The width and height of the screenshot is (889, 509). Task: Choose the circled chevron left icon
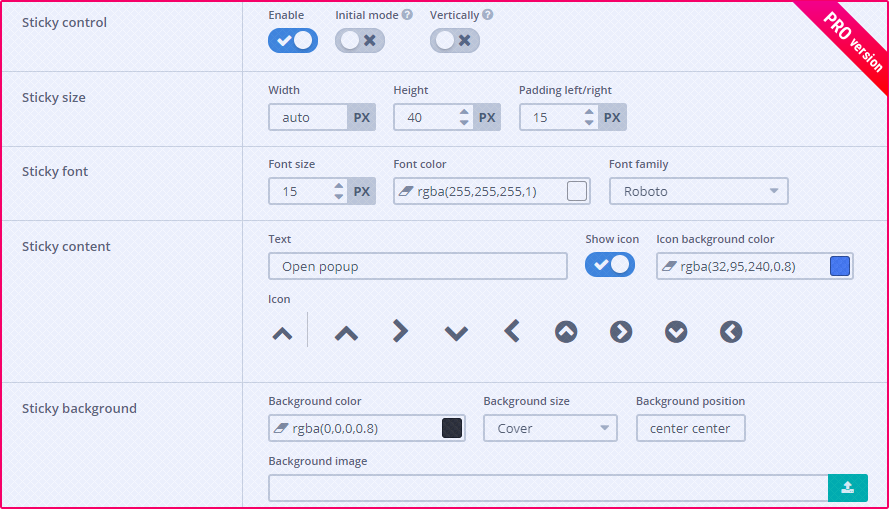tap(731, 332)
